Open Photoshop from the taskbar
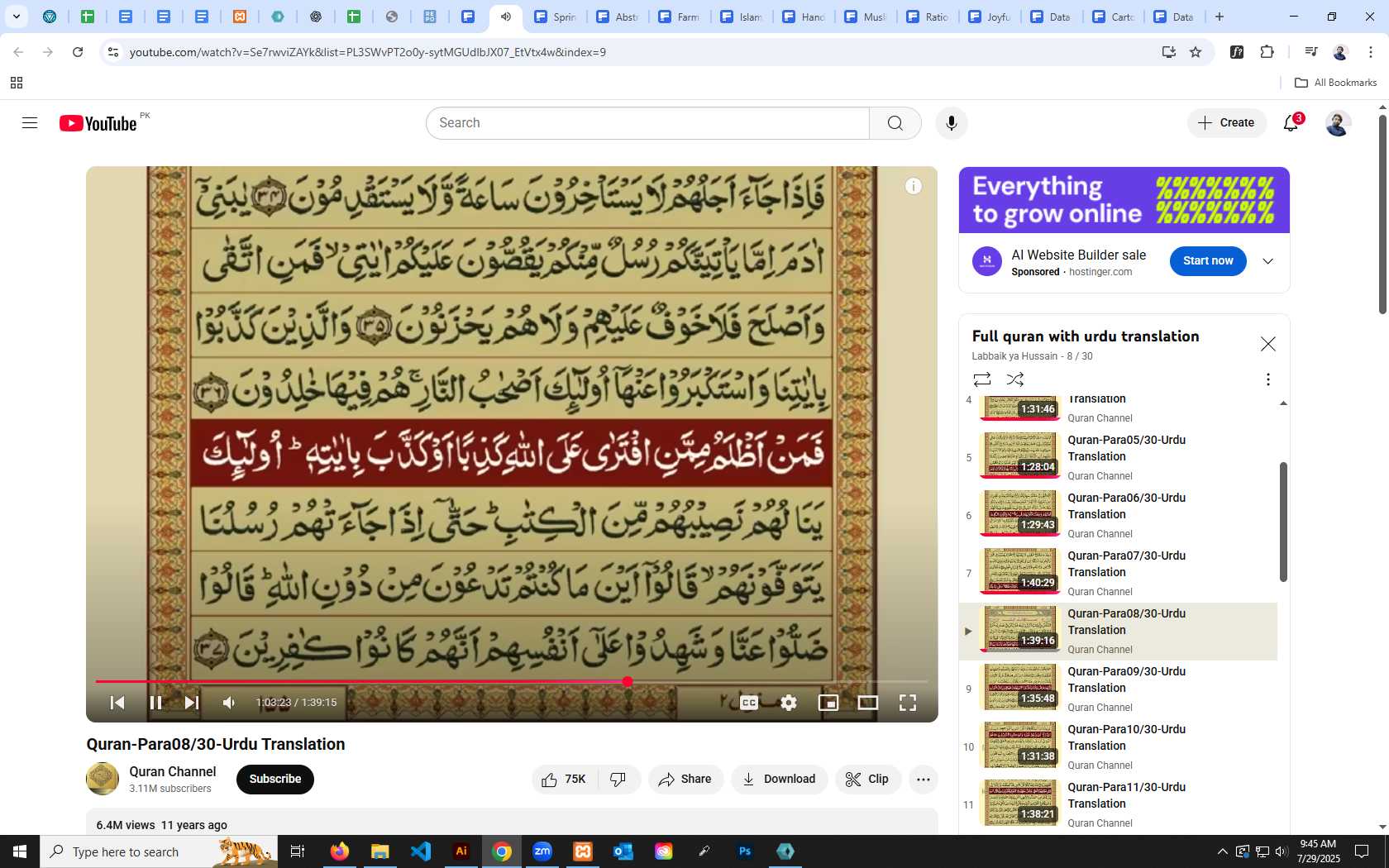This screenshot has width=1389, height=868. pos(745,851)
